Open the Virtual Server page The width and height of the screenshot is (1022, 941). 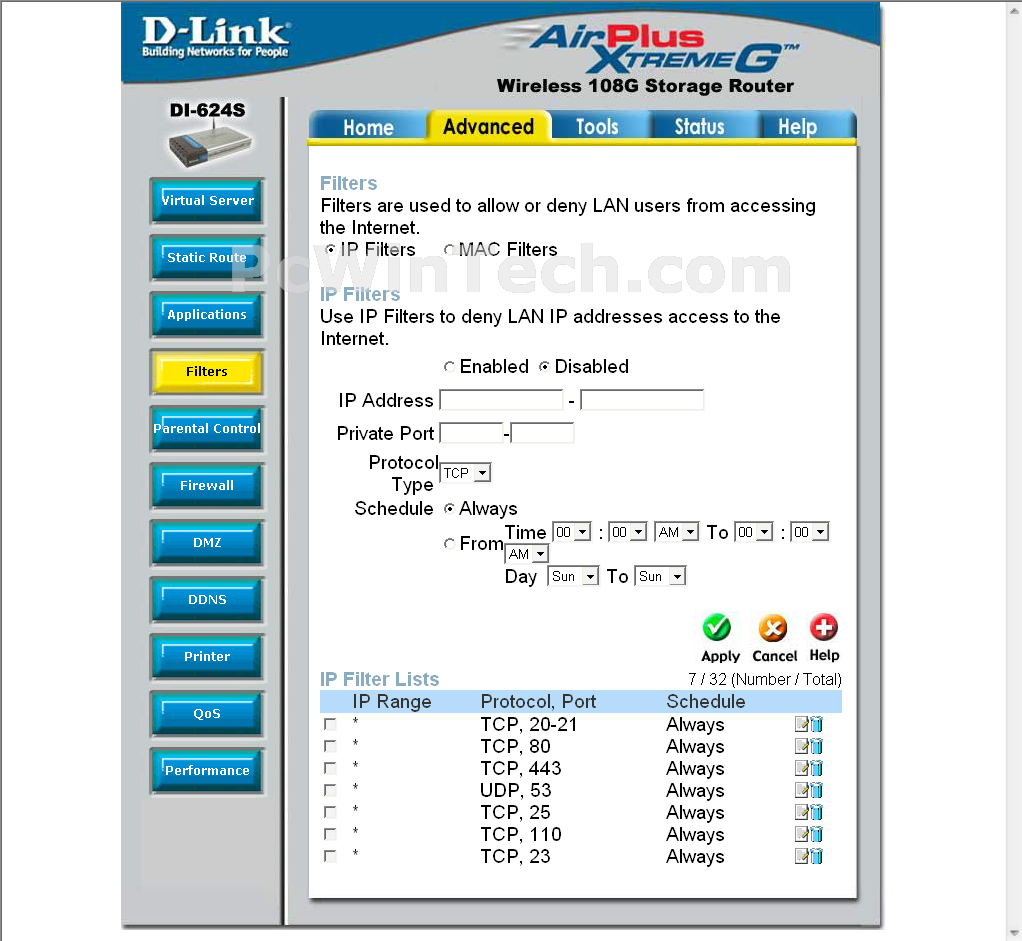click(207, 201)
